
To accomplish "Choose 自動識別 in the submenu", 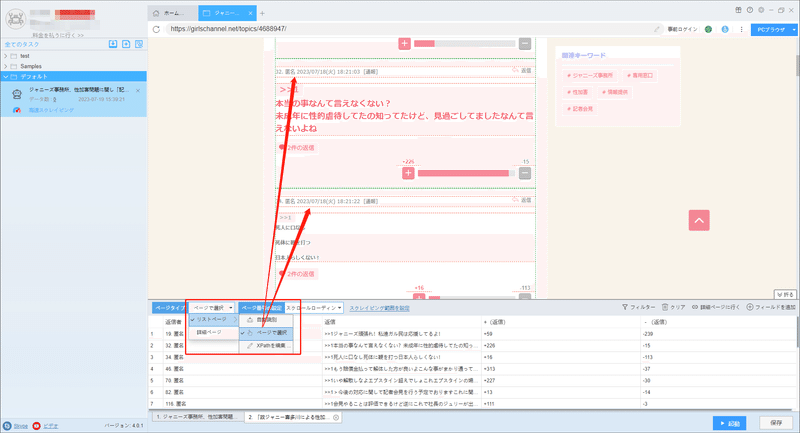I will [x=266, y=320].
